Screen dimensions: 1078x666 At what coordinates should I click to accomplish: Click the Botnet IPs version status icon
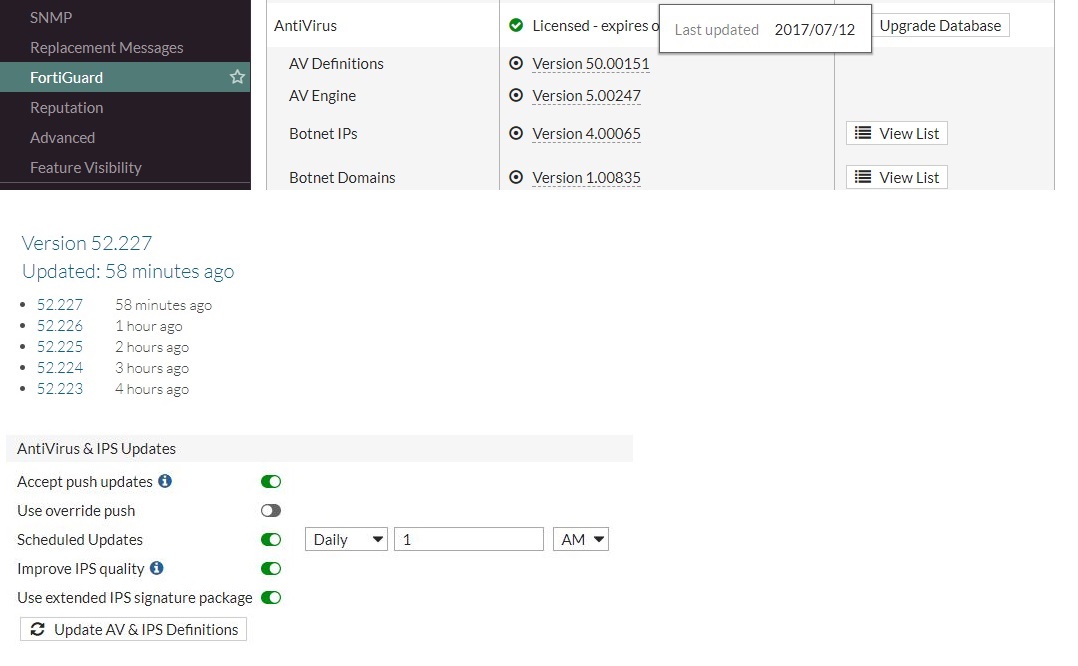click(516, 133)
